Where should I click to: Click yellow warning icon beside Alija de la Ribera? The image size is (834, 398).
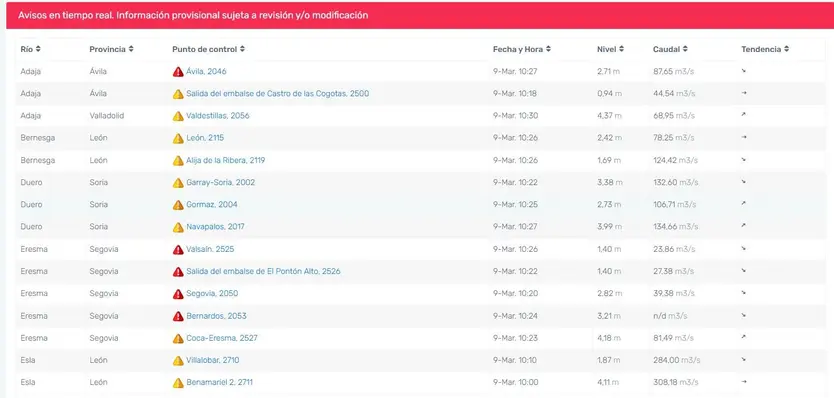pyautogui.click(x=178, y=160)
